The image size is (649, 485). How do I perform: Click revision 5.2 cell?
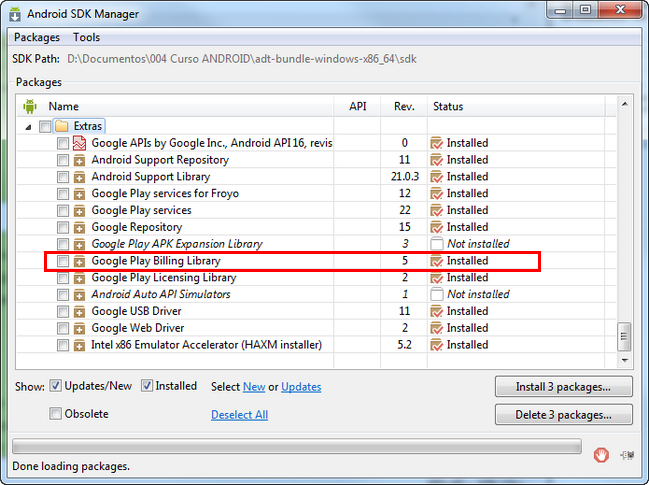pos(404,345)
